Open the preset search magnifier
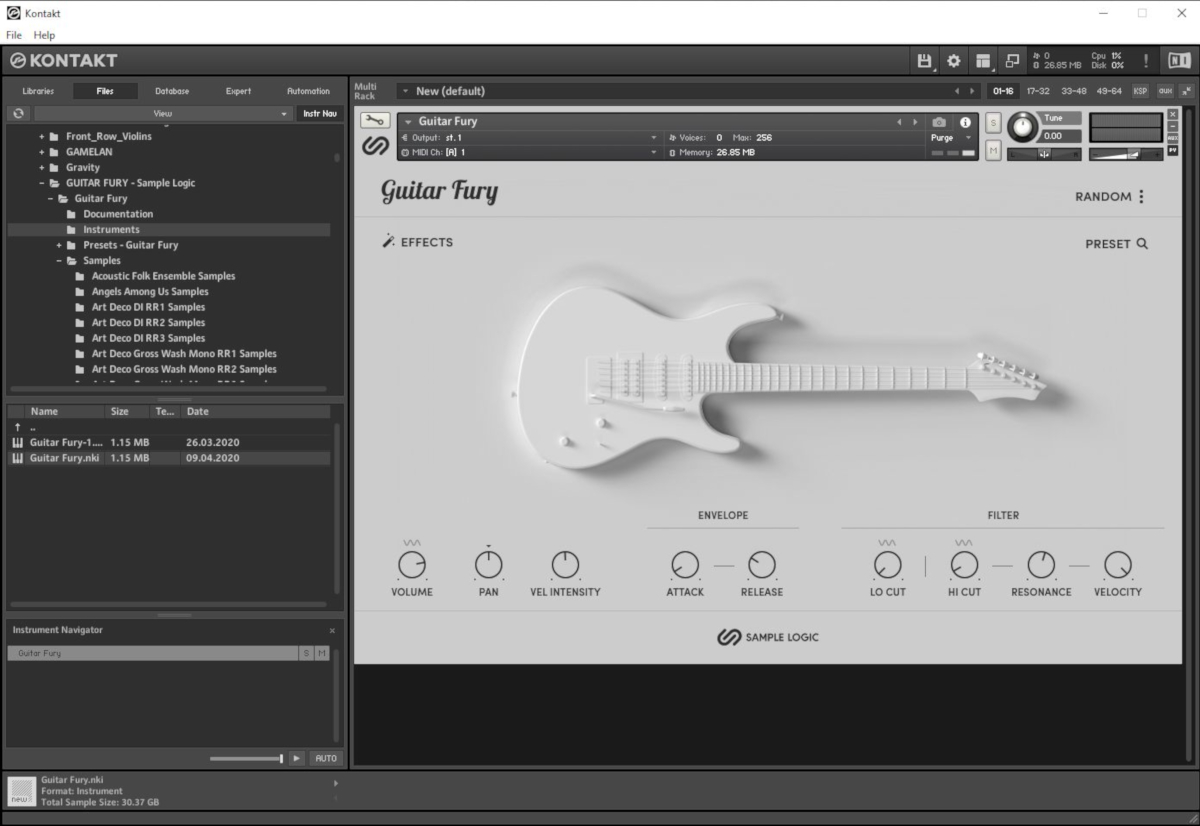Image resolution: width=1200 pixels, height=826 pixels. (x=1142, y=244)
